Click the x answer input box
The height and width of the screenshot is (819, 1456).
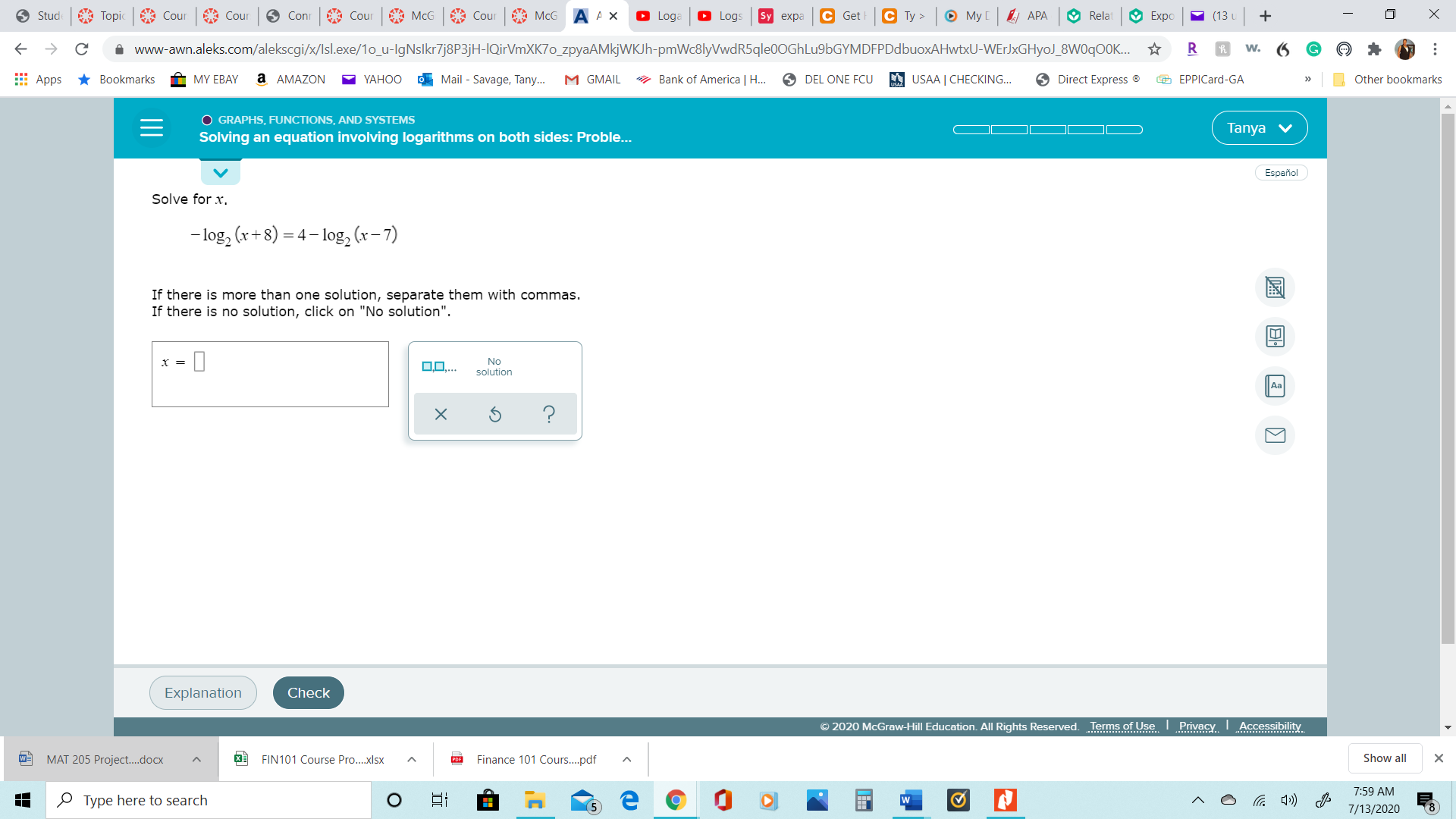pos(199,362)
